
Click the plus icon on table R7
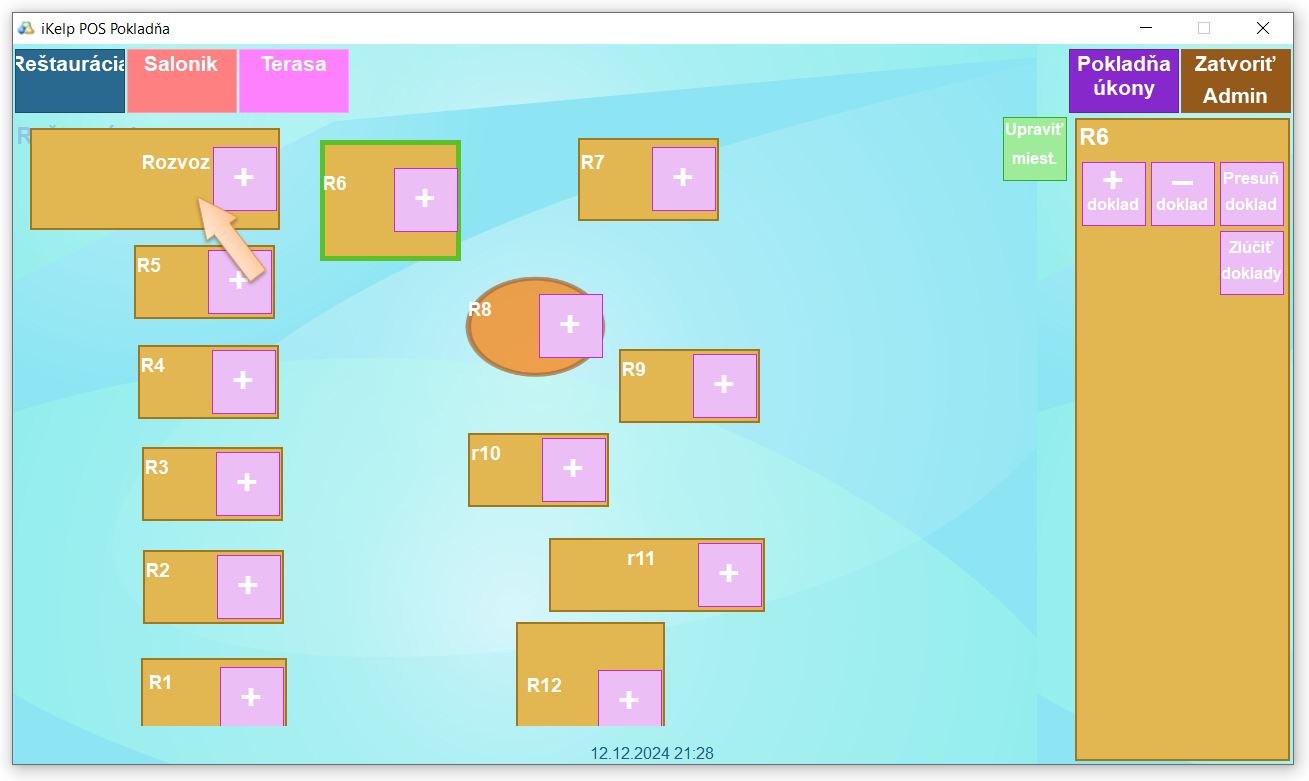click(x=684, y=179)
